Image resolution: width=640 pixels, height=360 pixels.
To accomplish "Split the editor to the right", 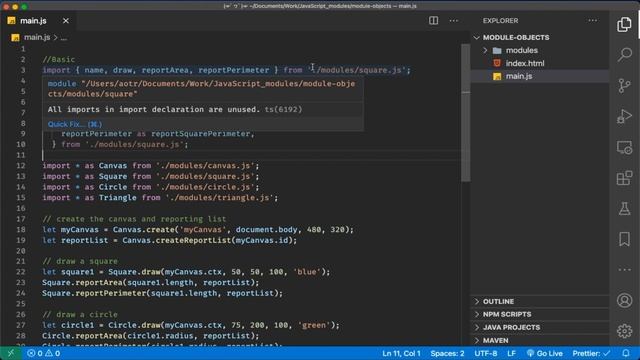I will click(x=433, y=20).
